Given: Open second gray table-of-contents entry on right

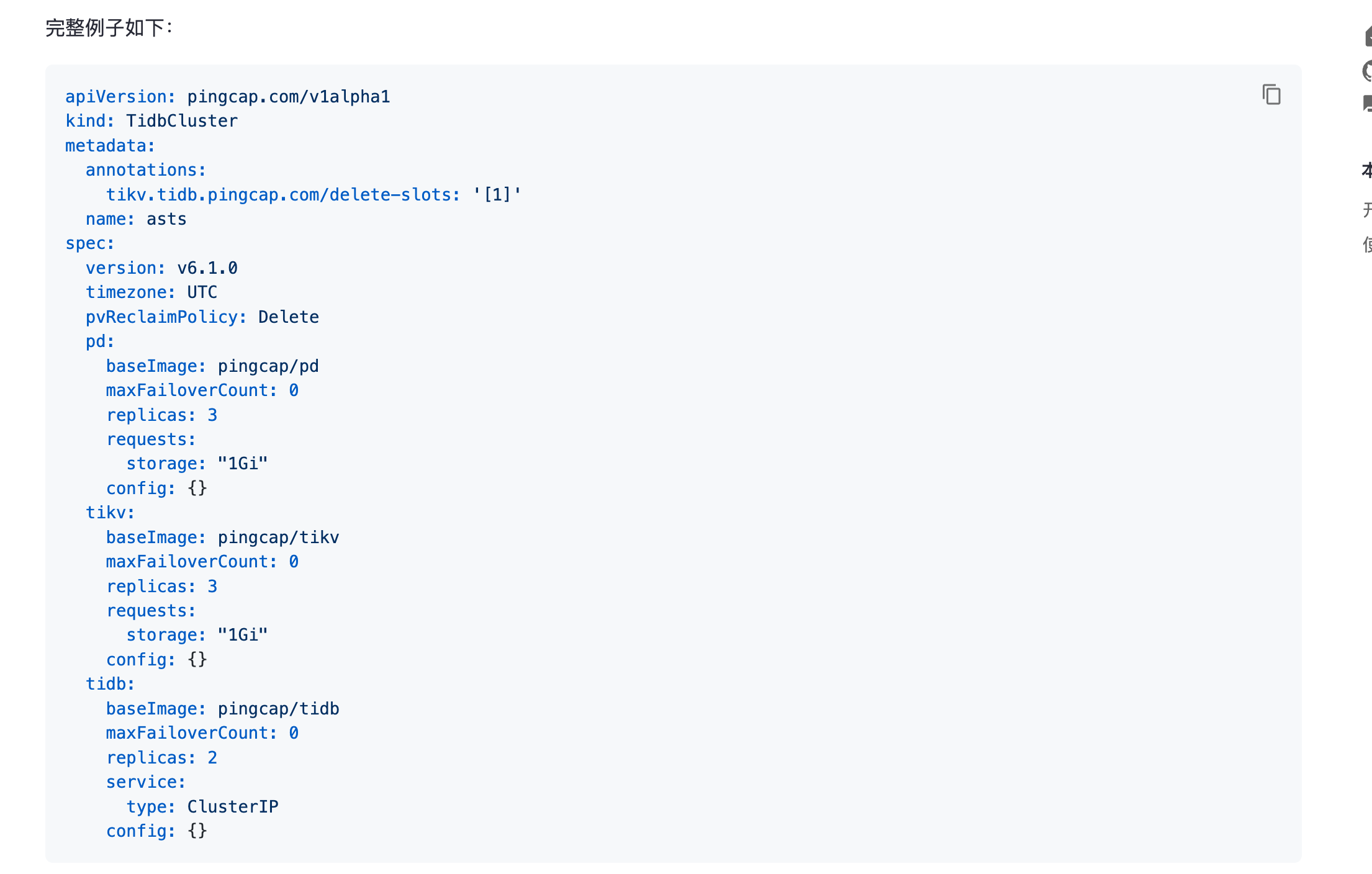Looking at the screenshot, I should [x=1367, y=244].
